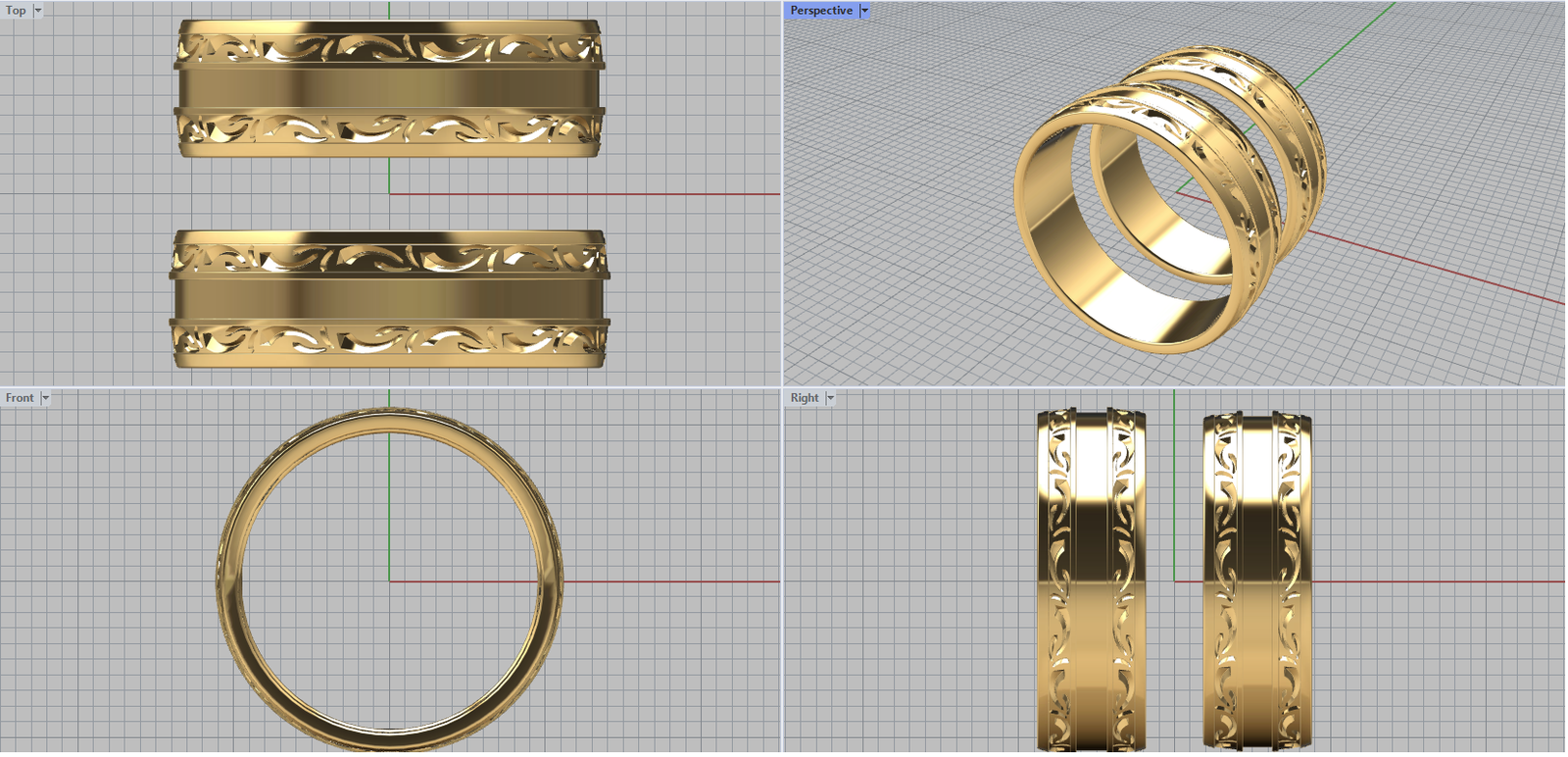The height and width of the screenshot is (757, 1568).
Task: Select the lower ring in Top view
Action: 388,299
